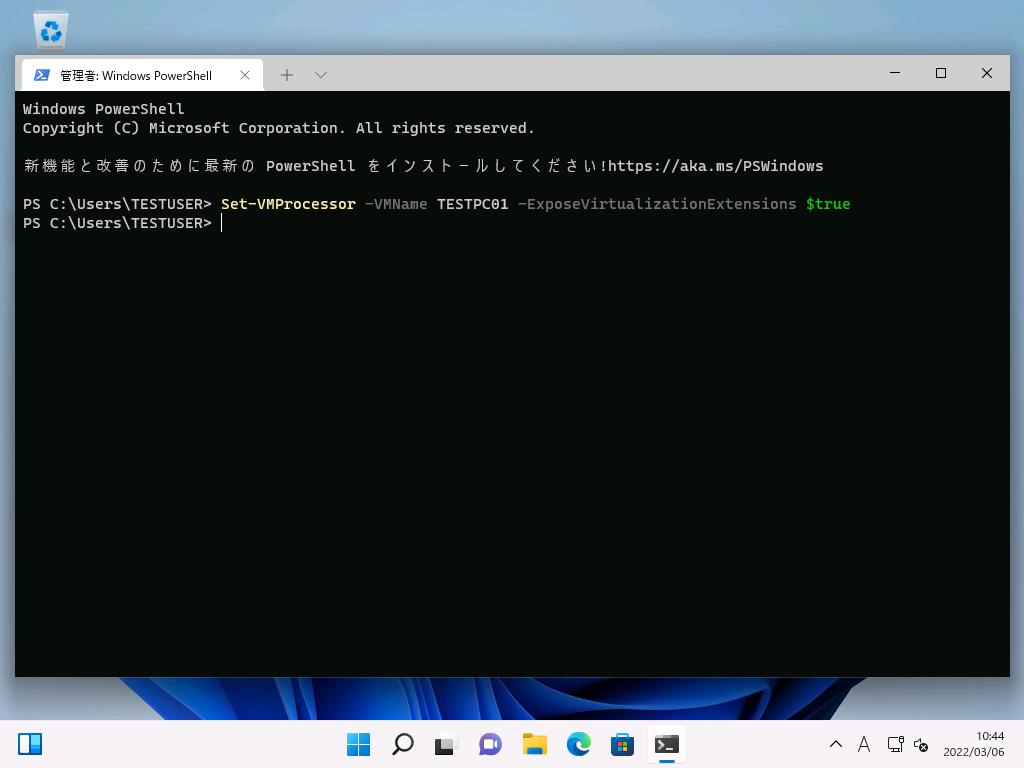
Task: Launch the Chat app in the taskbar
Action: [490, 744]
